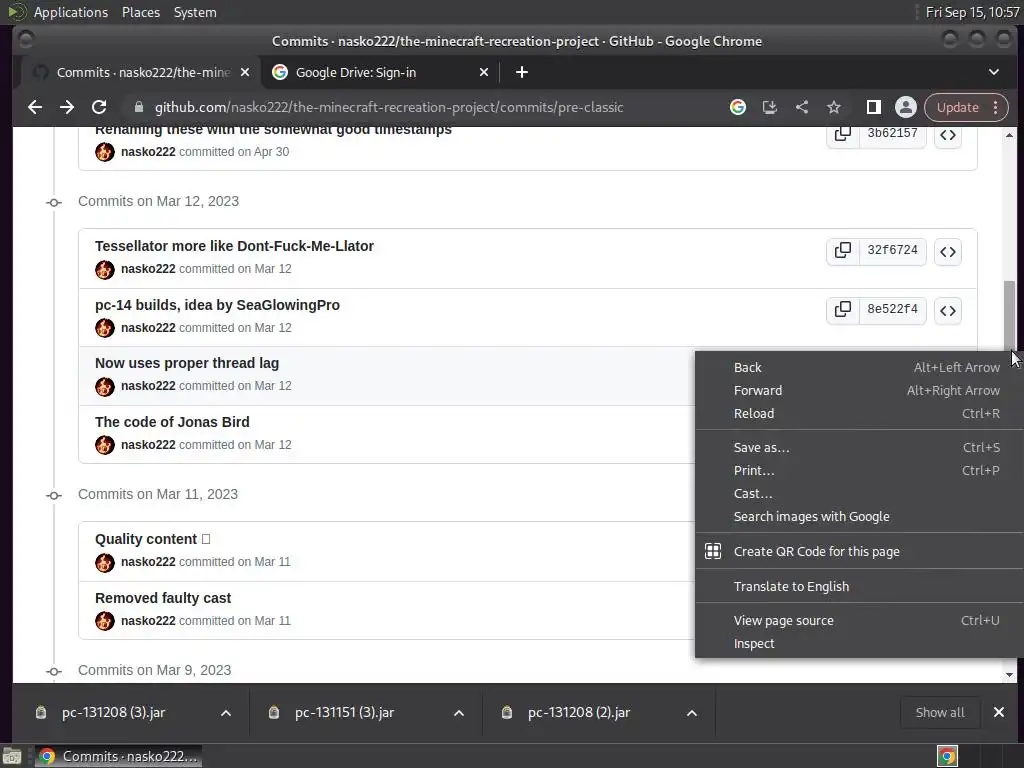Viewport: 1024px width, 768px height.
Task: Show desktop icon in bottom panel
Action: tap(12, 756)
